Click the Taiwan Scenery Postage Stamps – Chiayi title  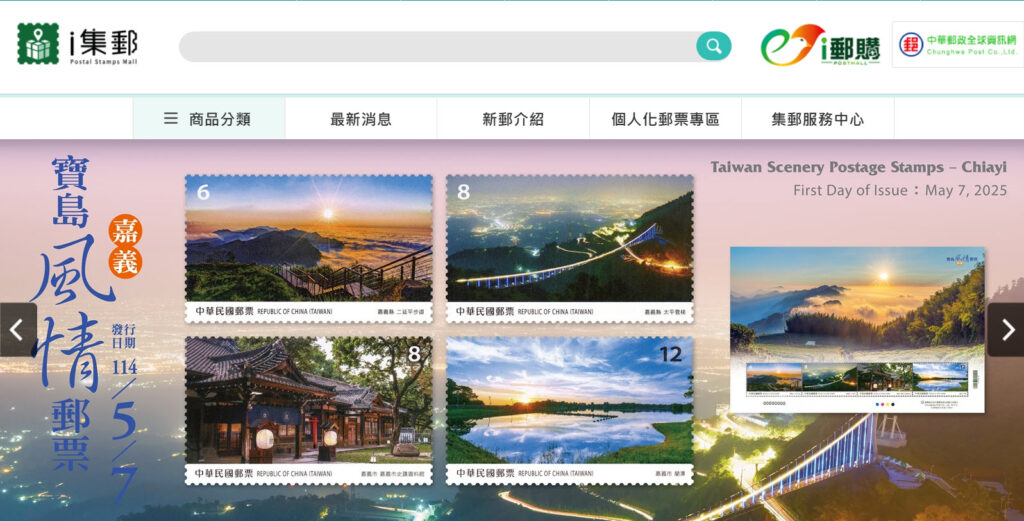click(x=858, y=167)
